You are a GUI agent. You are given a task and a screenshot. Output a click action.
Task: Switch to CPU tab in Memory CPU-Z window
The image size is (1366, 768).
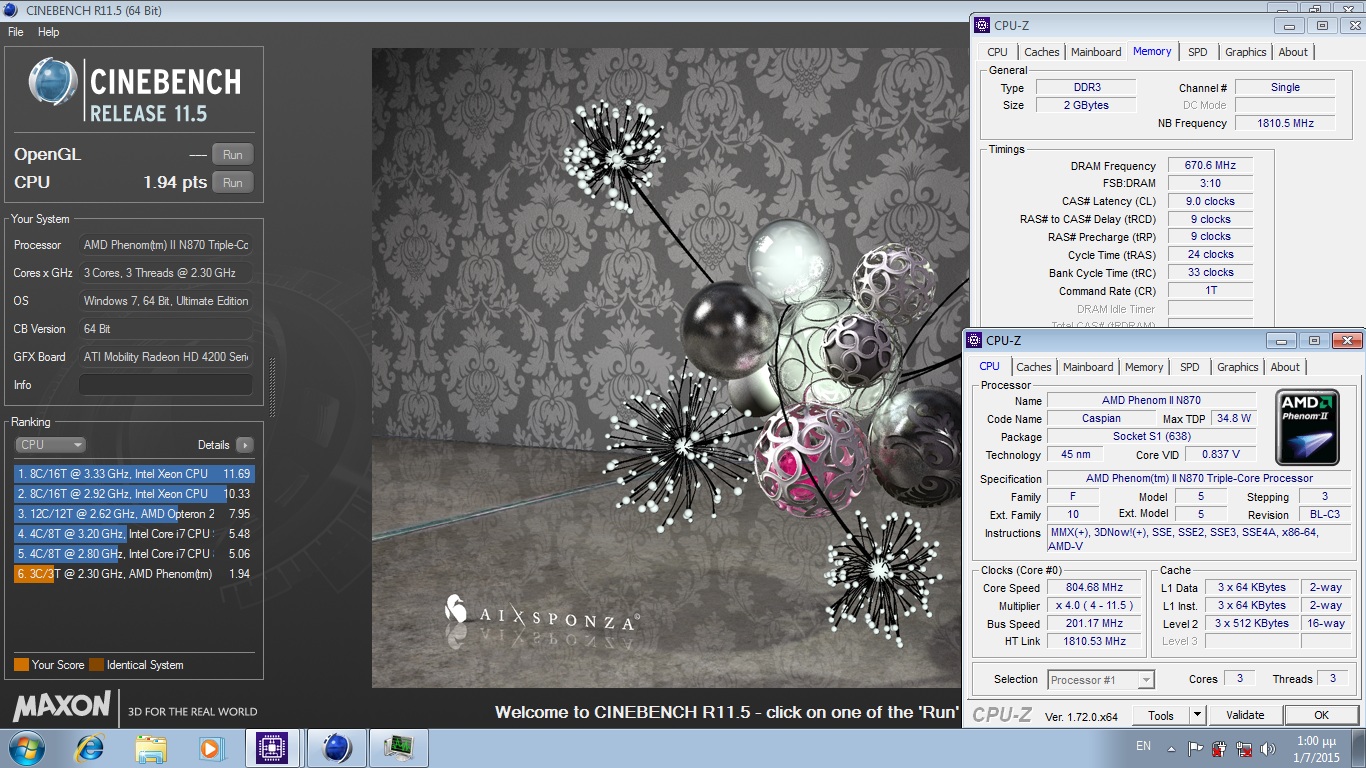[998, 52]
